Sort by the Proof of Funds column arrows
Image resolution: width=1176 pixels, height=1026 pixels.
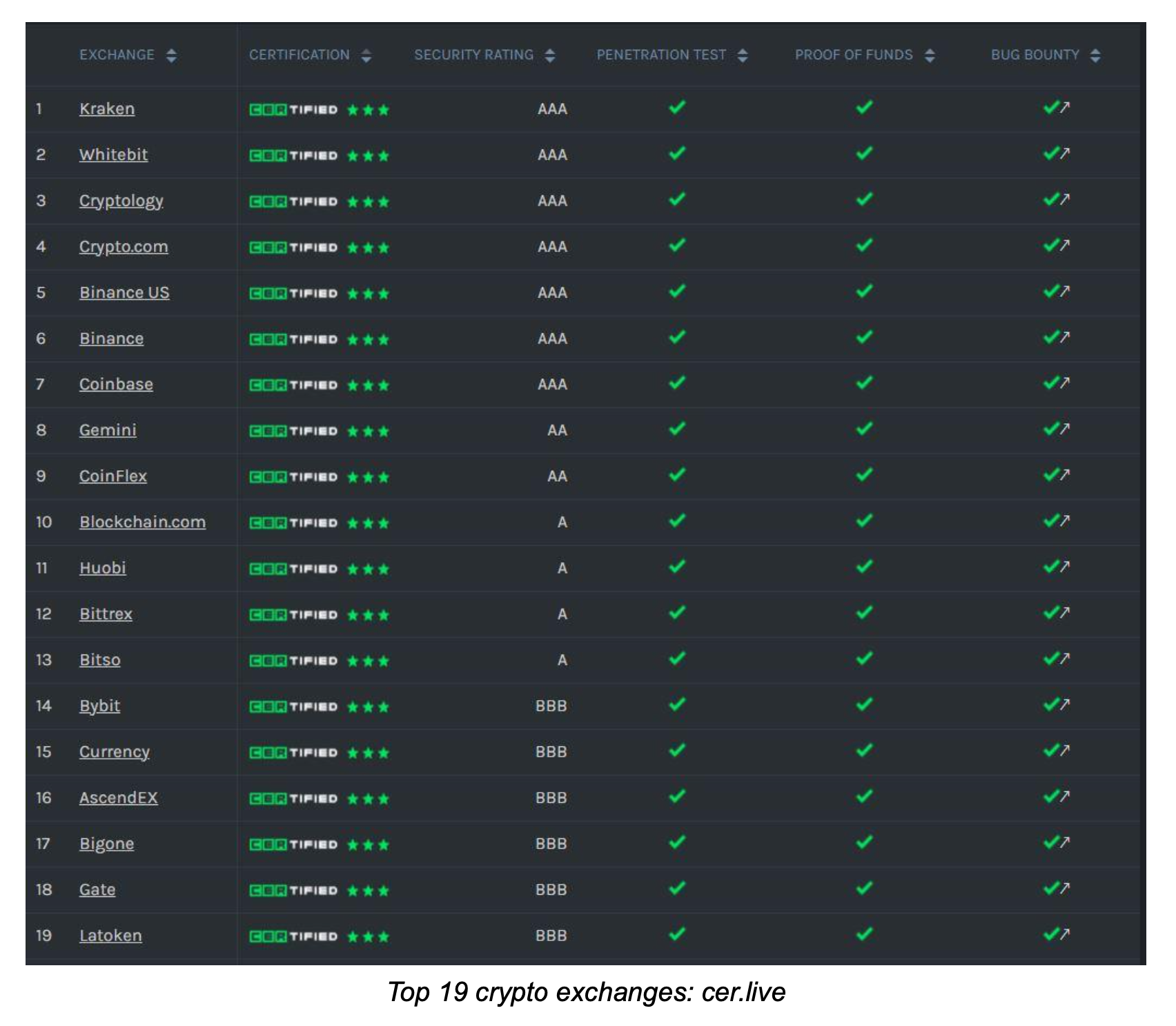tap(930, 55)
